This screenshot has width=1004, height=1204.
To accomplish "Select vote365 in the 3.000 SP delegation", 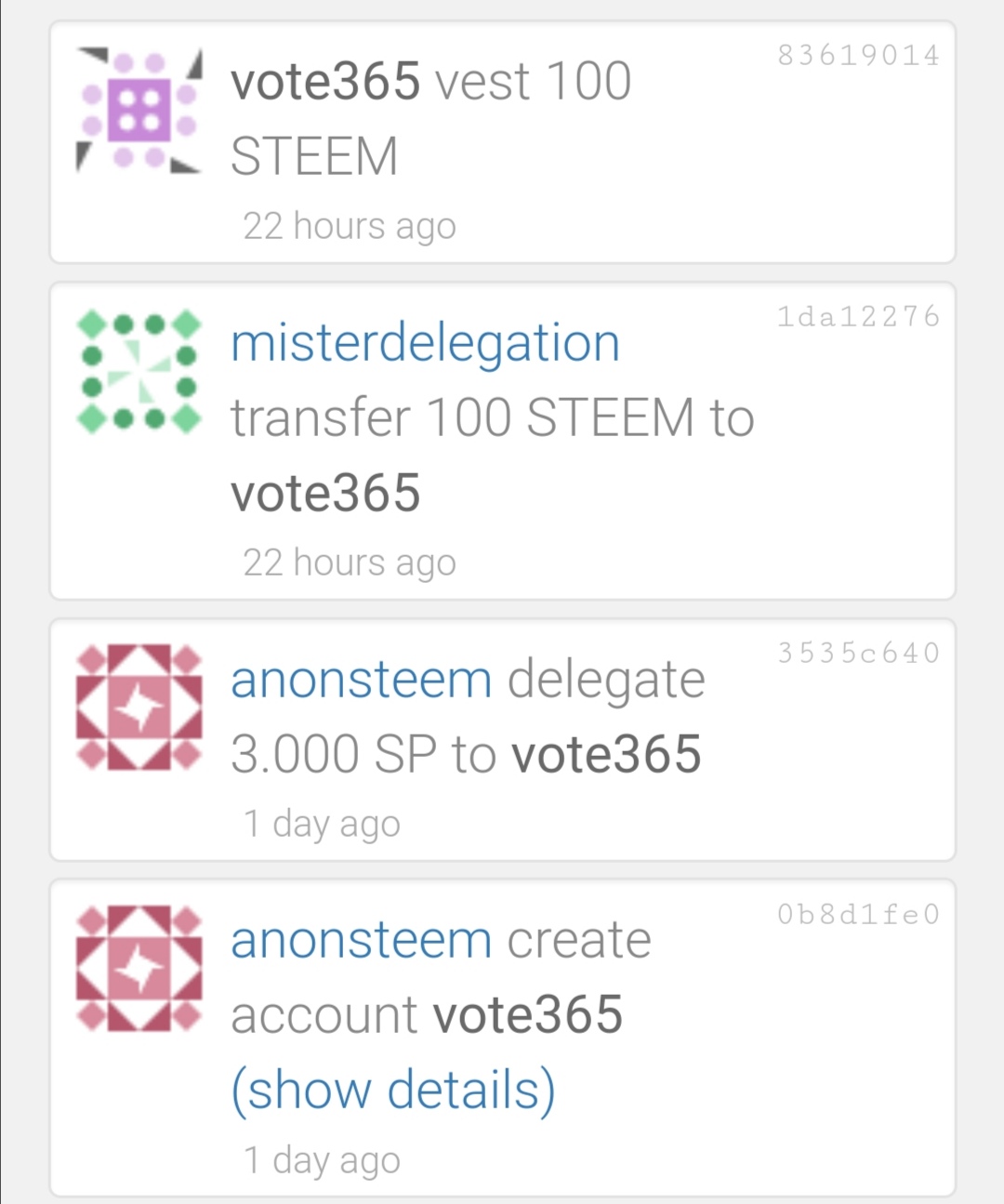I will pyautogui.click(x=606, y=754).
